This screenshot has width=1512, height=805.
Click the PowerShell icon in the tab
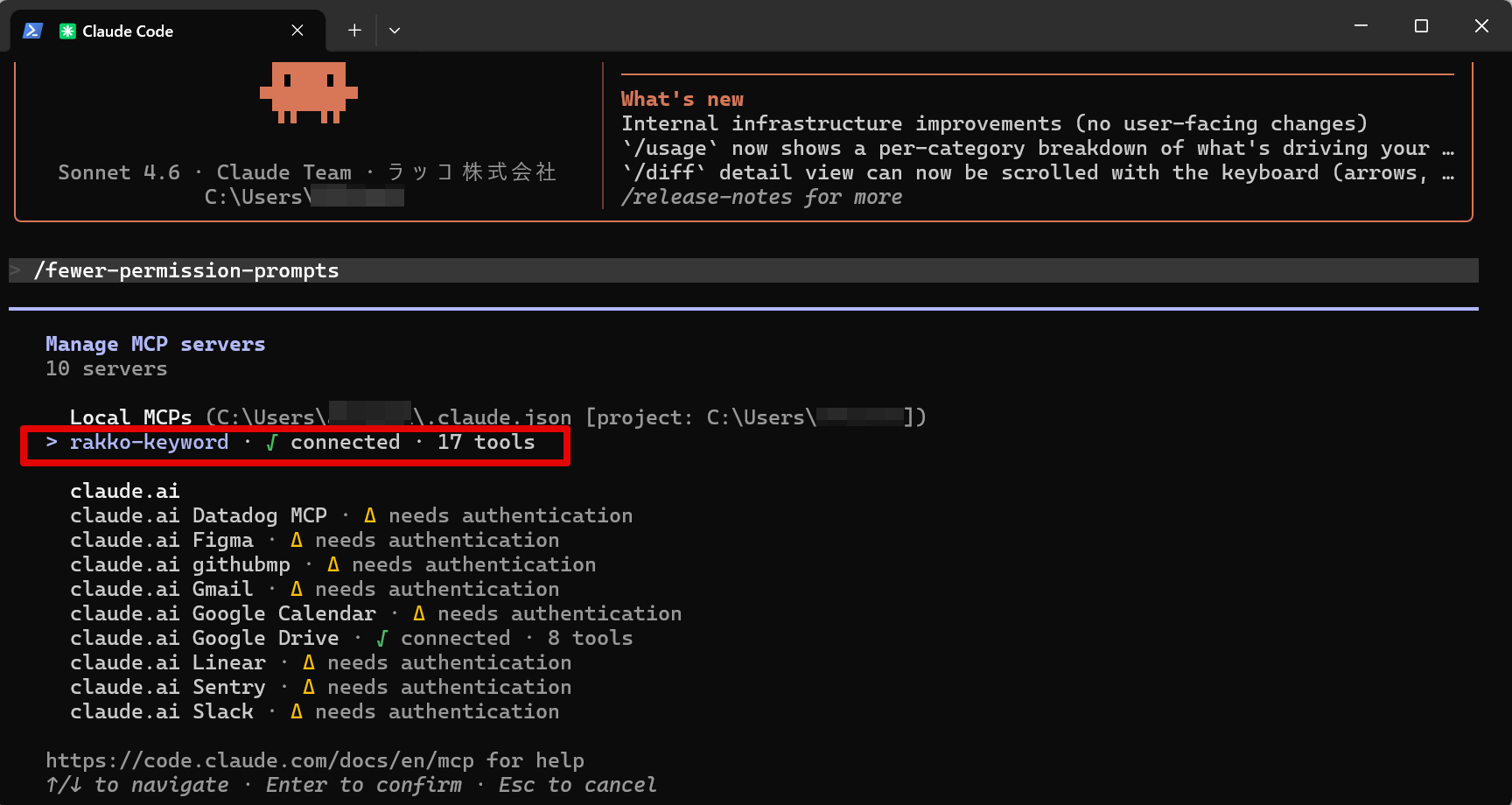[32, 31]
